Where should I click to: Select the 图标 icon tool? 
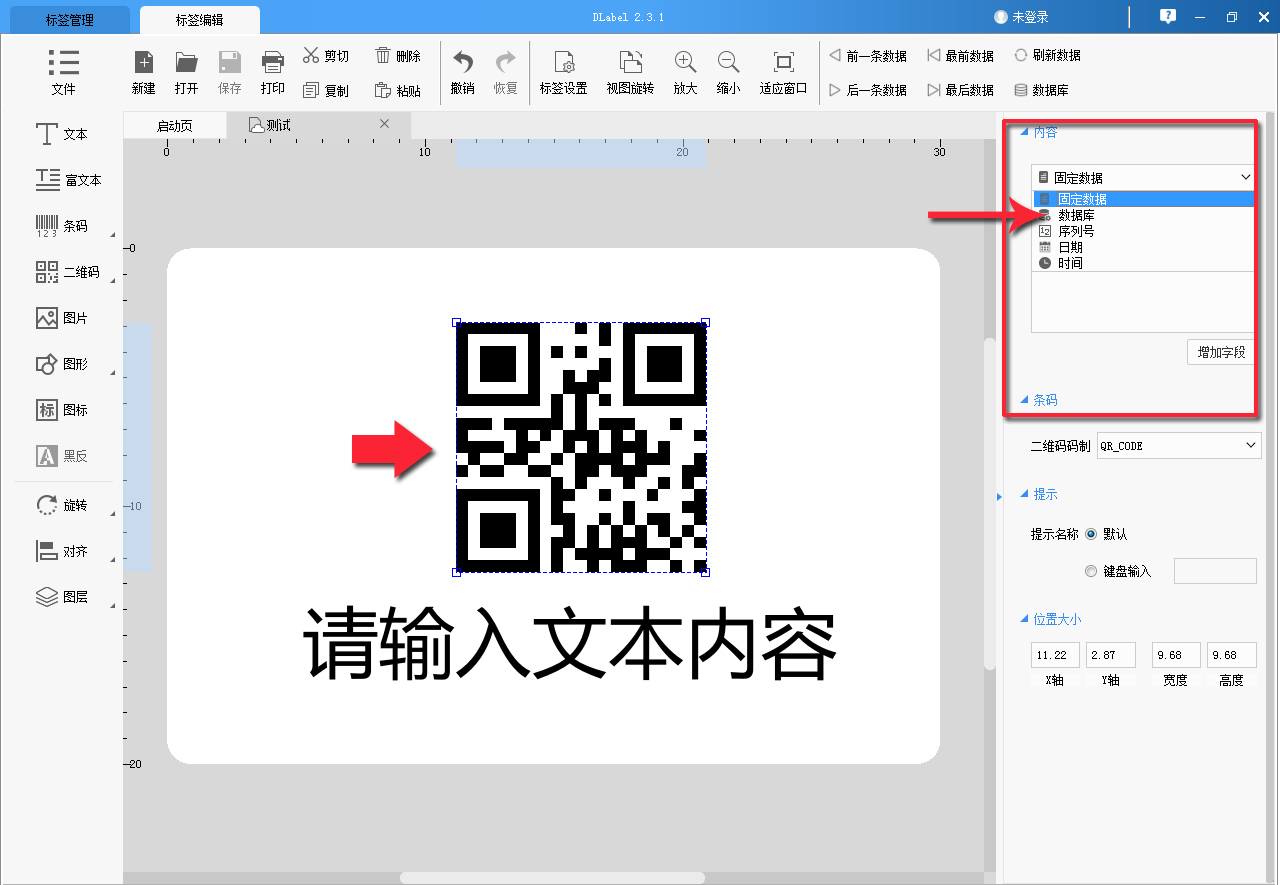[x=62, y=410]
